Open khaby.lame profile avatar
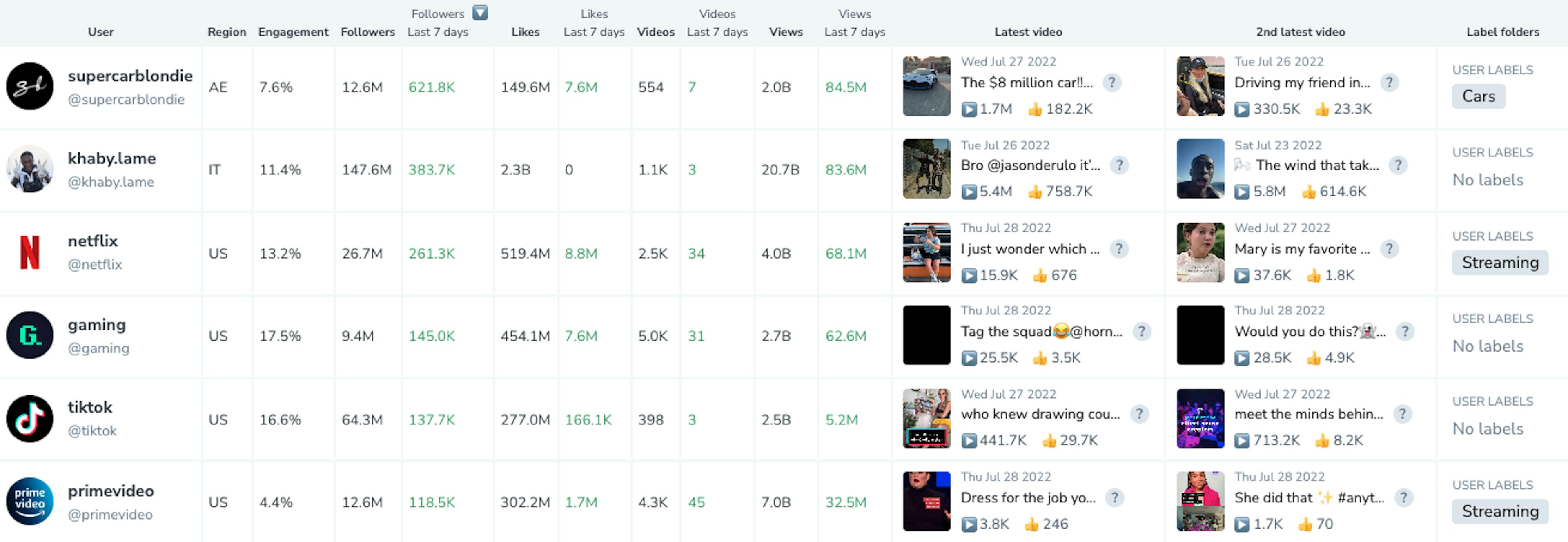This screenshot has width=1568, height=542. click(30, 169)
